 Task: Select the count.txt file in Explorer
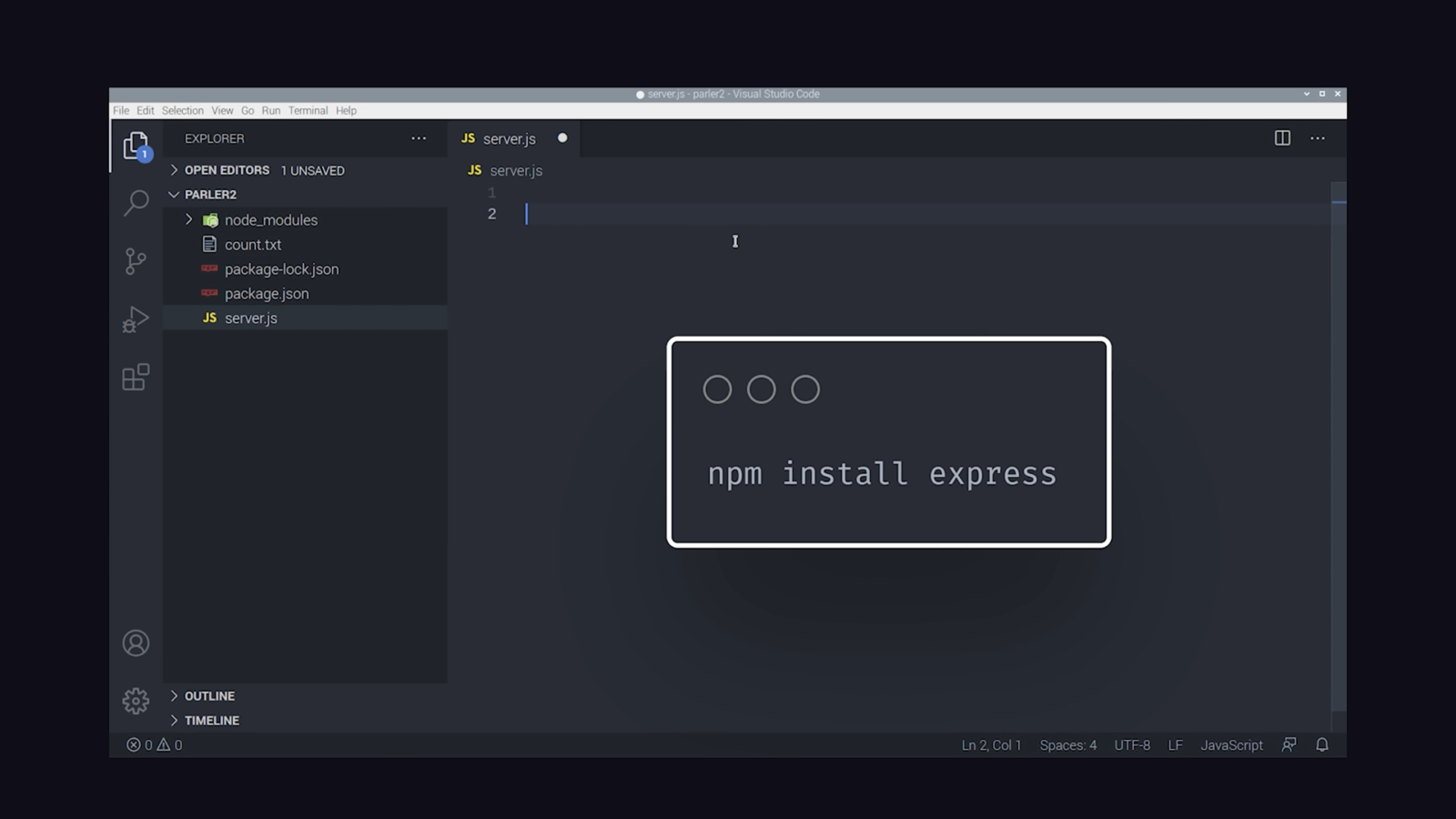[x=252, y=244]
